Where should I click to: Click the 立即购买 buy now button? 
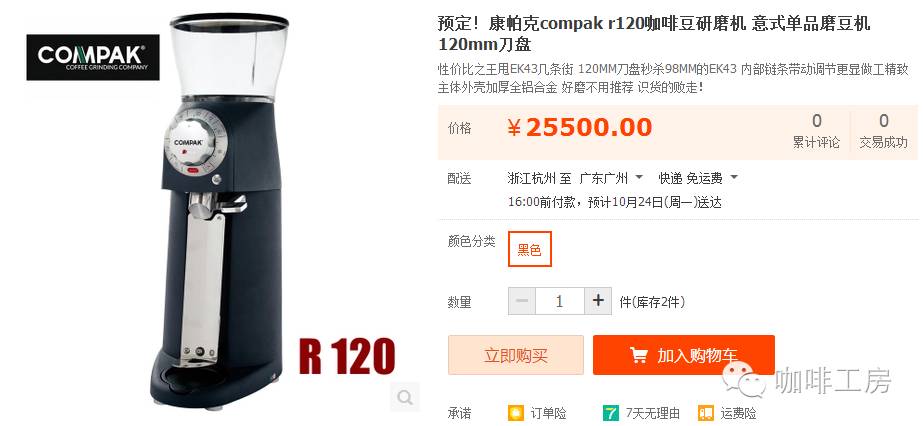pos(516,355)
